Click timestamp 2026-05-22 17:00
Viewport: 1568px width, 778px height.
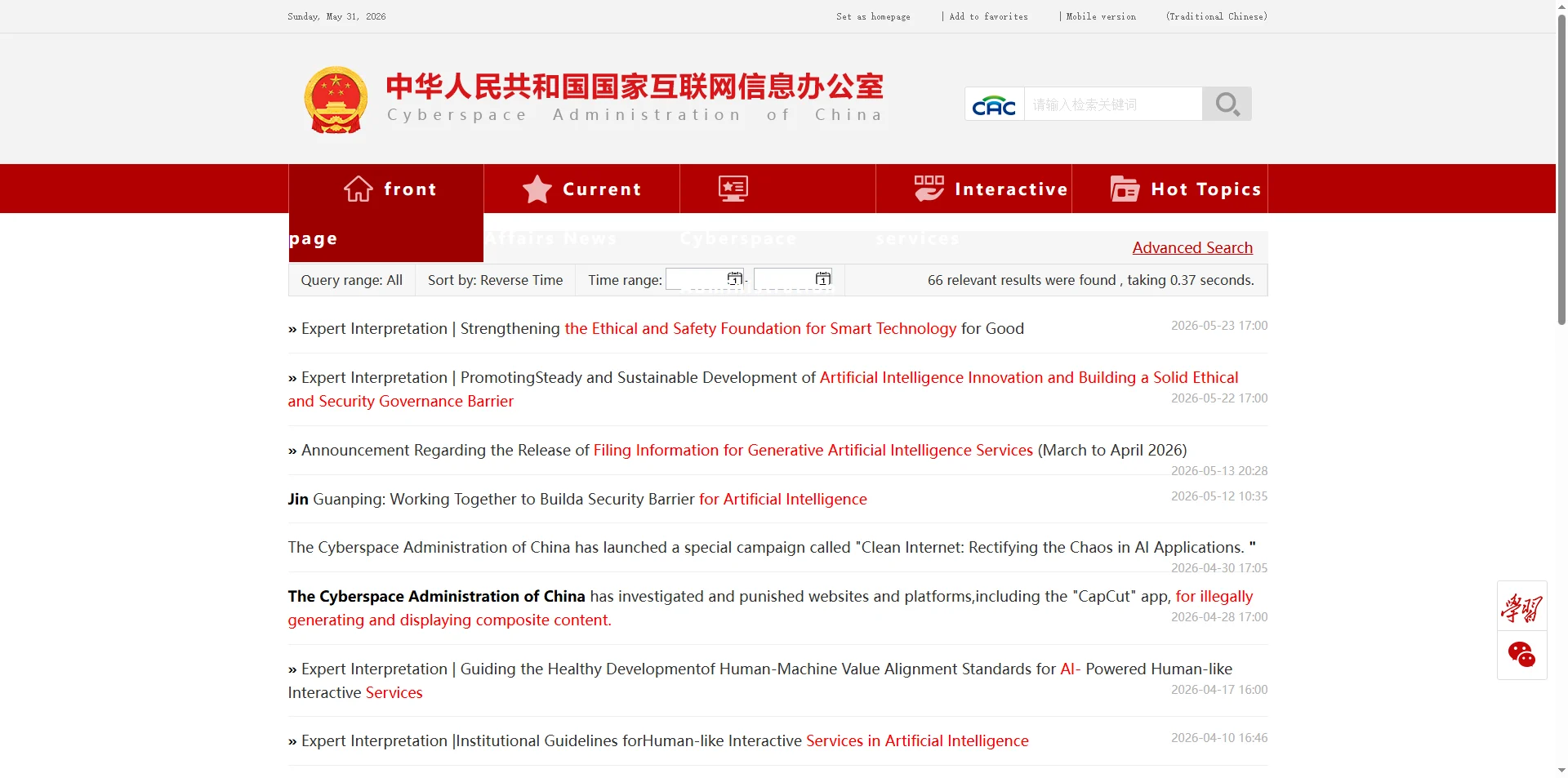(x=1219, y=398)
